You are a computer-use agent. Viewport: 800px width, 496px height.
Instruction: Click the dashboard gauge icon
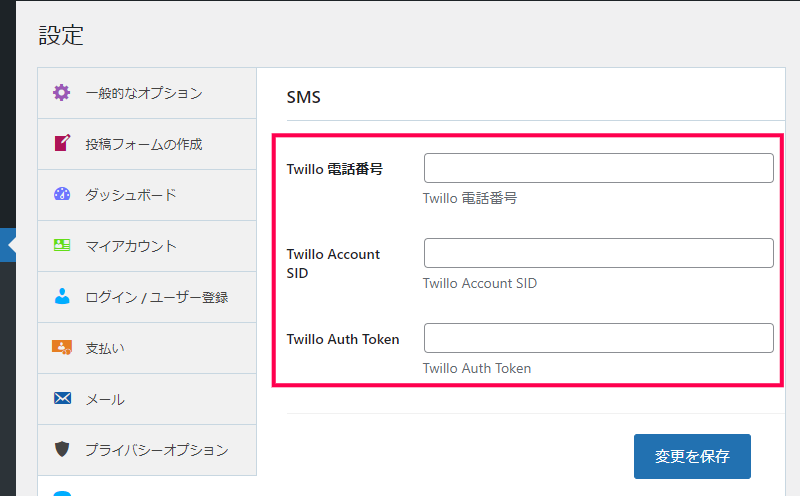pyautogui.click(x=62, y=194)
